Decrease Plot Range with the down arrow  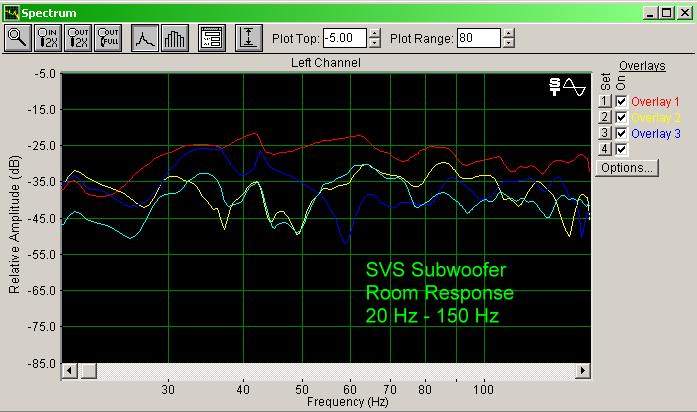(509, 44)
